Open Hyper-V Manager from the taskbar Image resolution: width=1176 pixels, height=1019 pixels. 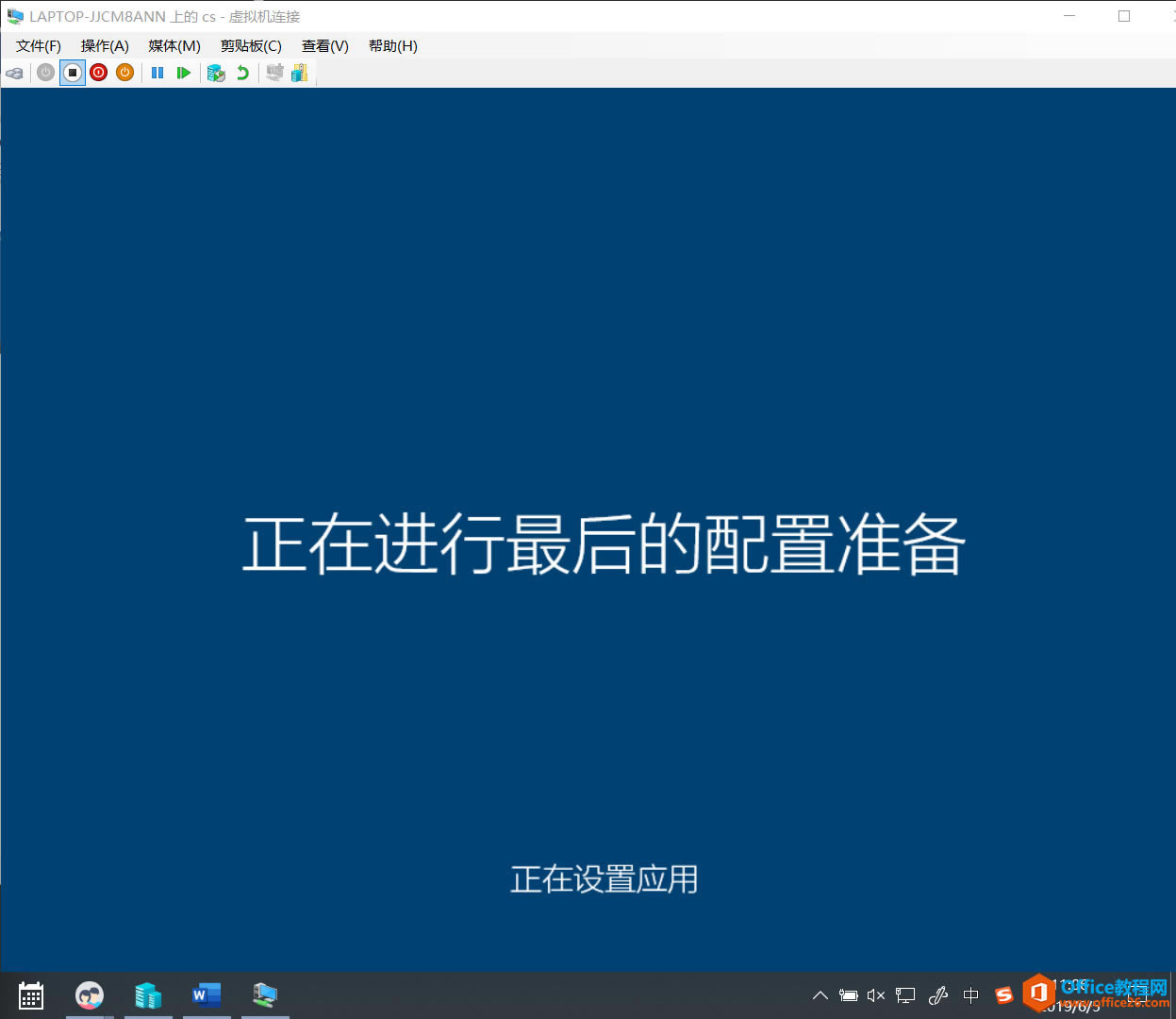[x=148, y=995]
